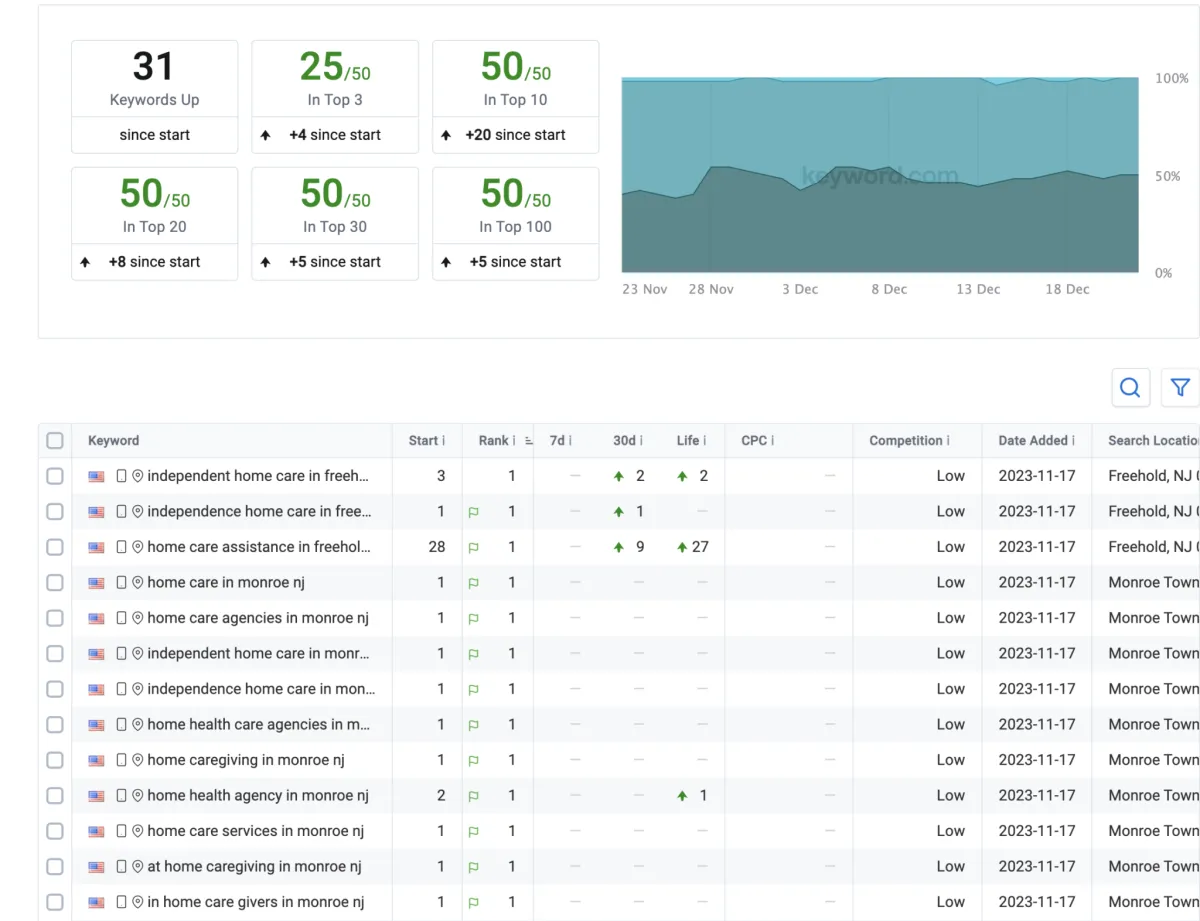Click the sort indicator on the Rank column
The height and width of the screenshot is (921, 1200).
click(x=528, y=441)
